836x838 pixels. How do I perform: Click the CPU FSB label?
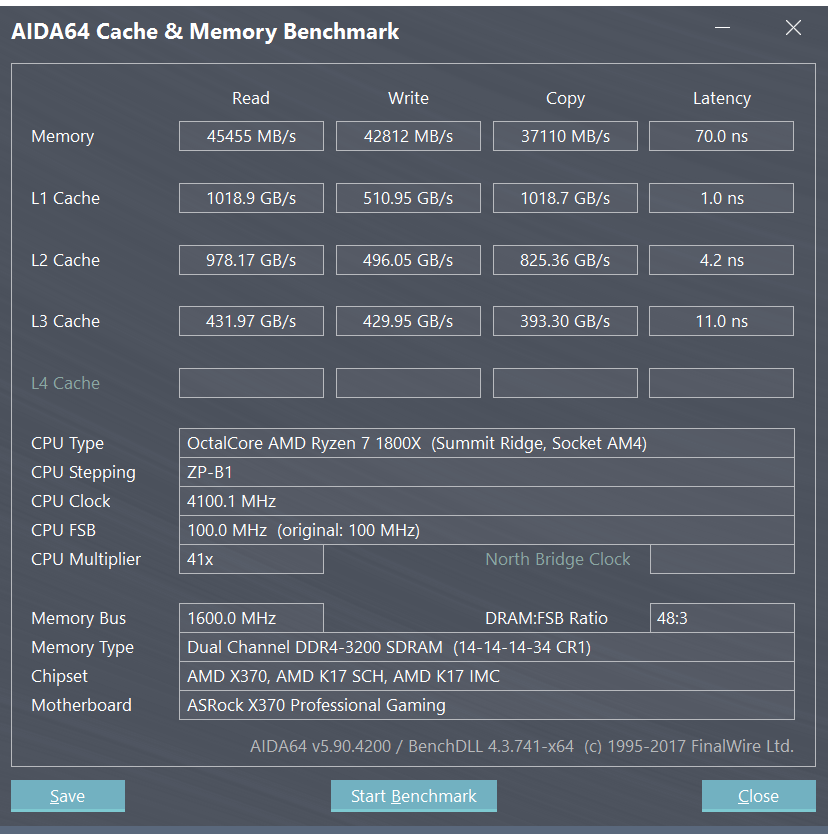(63, 530)
